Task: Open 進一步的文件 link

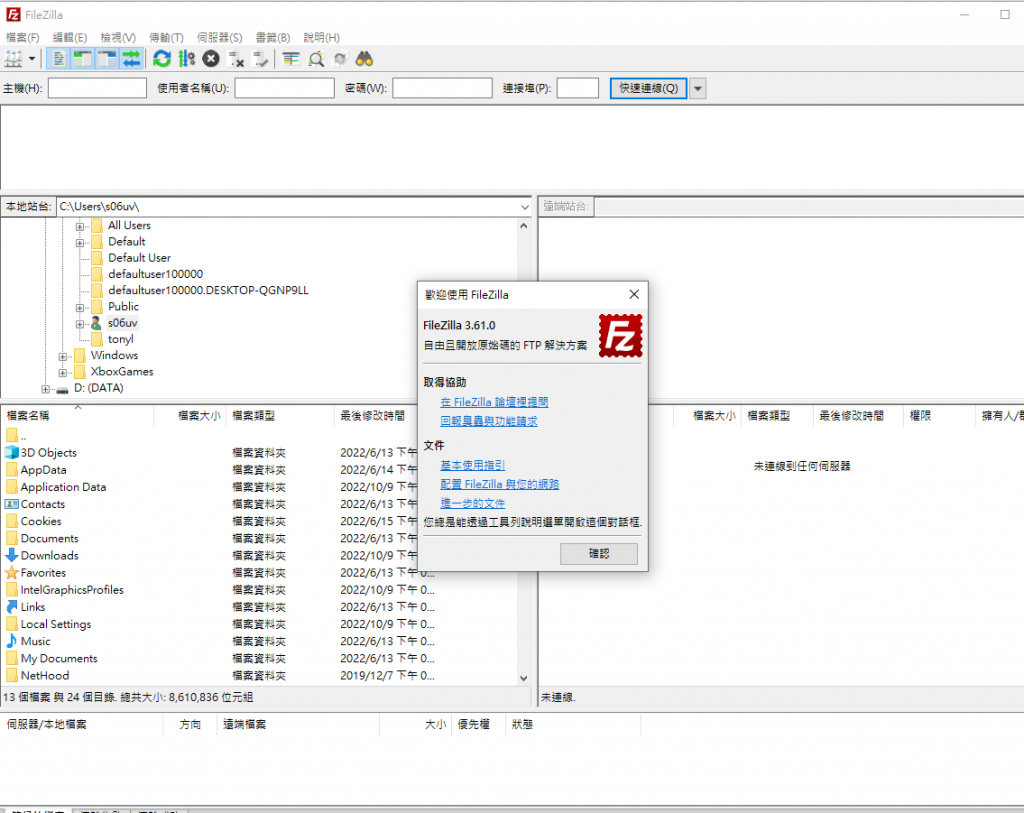Action: pyautogui.click(x=472, y=503)
